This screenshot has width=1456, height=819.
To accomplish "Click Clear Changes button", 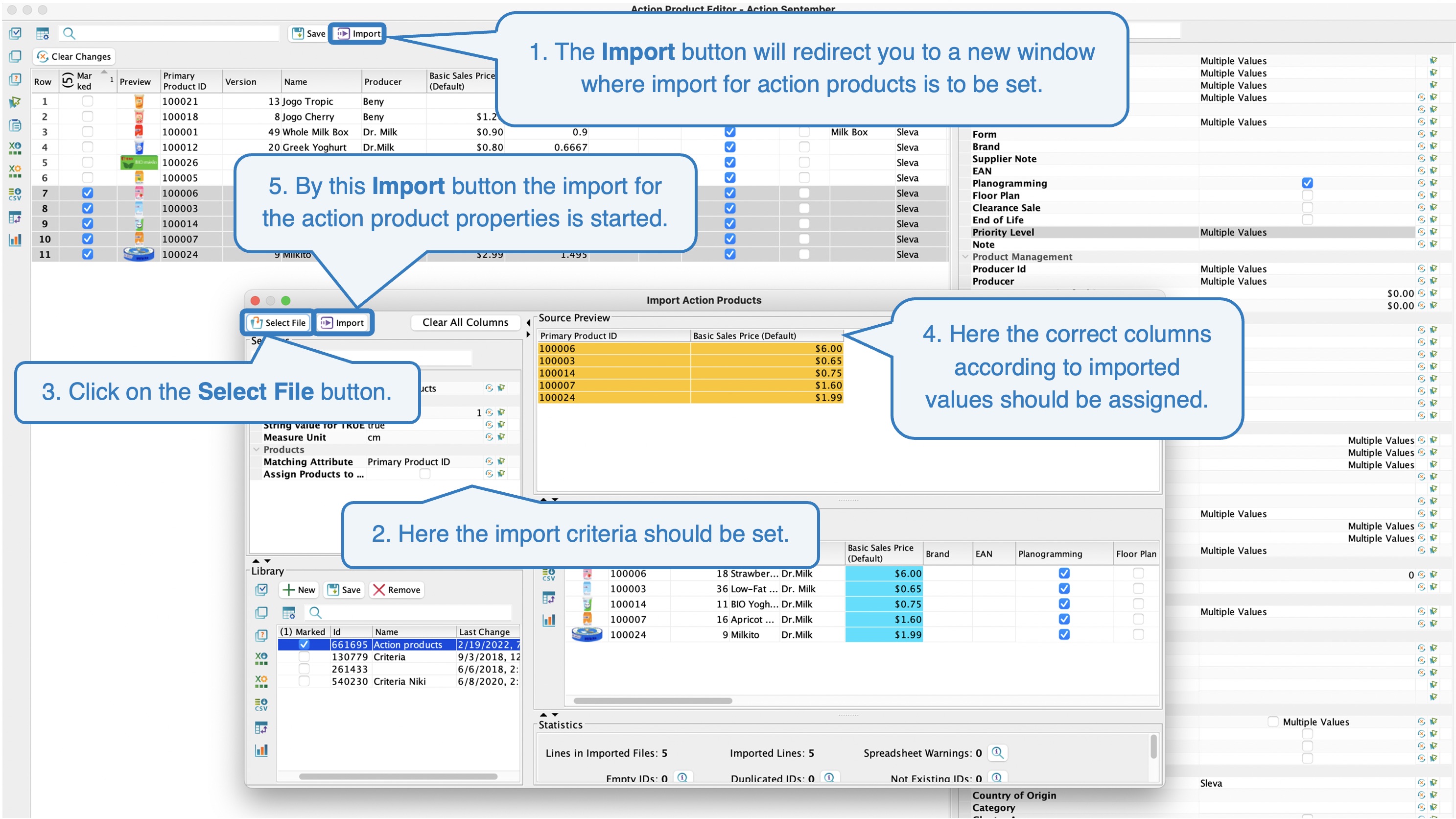I will 74,56.
